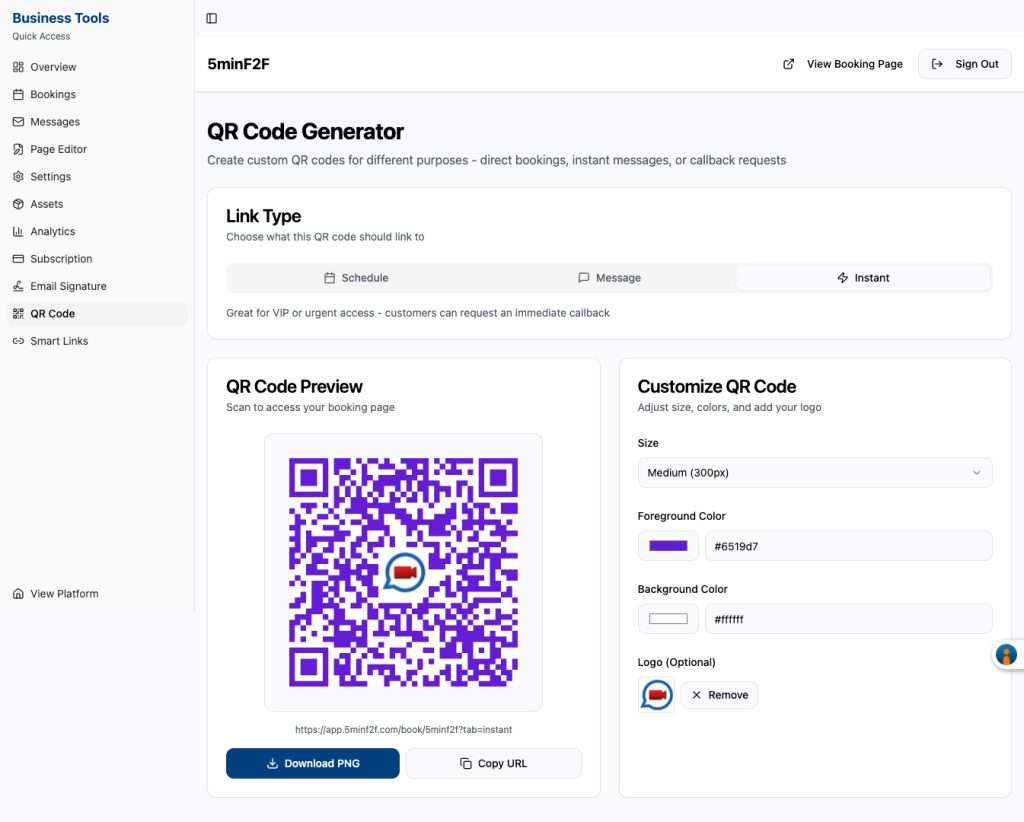Screen dimensions: 1024x822
Task: Open Email Signature icon
Action: click(x=18, y=286)
